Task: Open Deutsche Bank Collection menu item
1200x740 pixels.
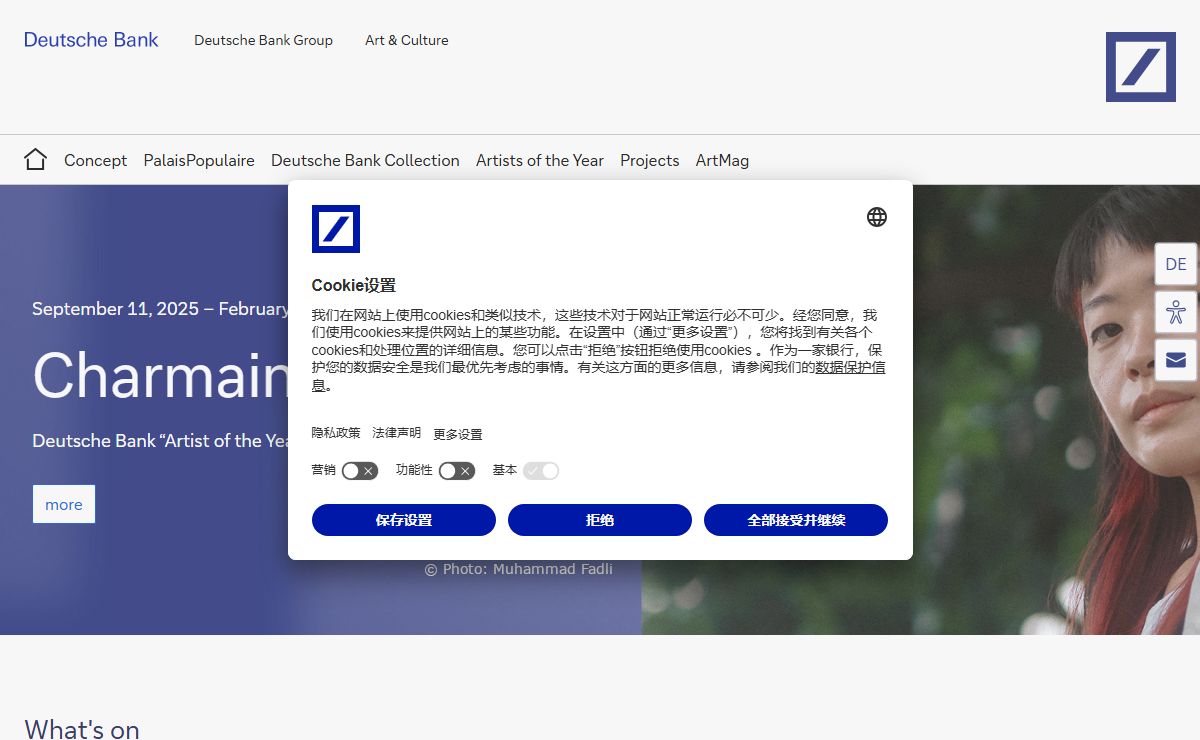Action: (x=365, y=160)
